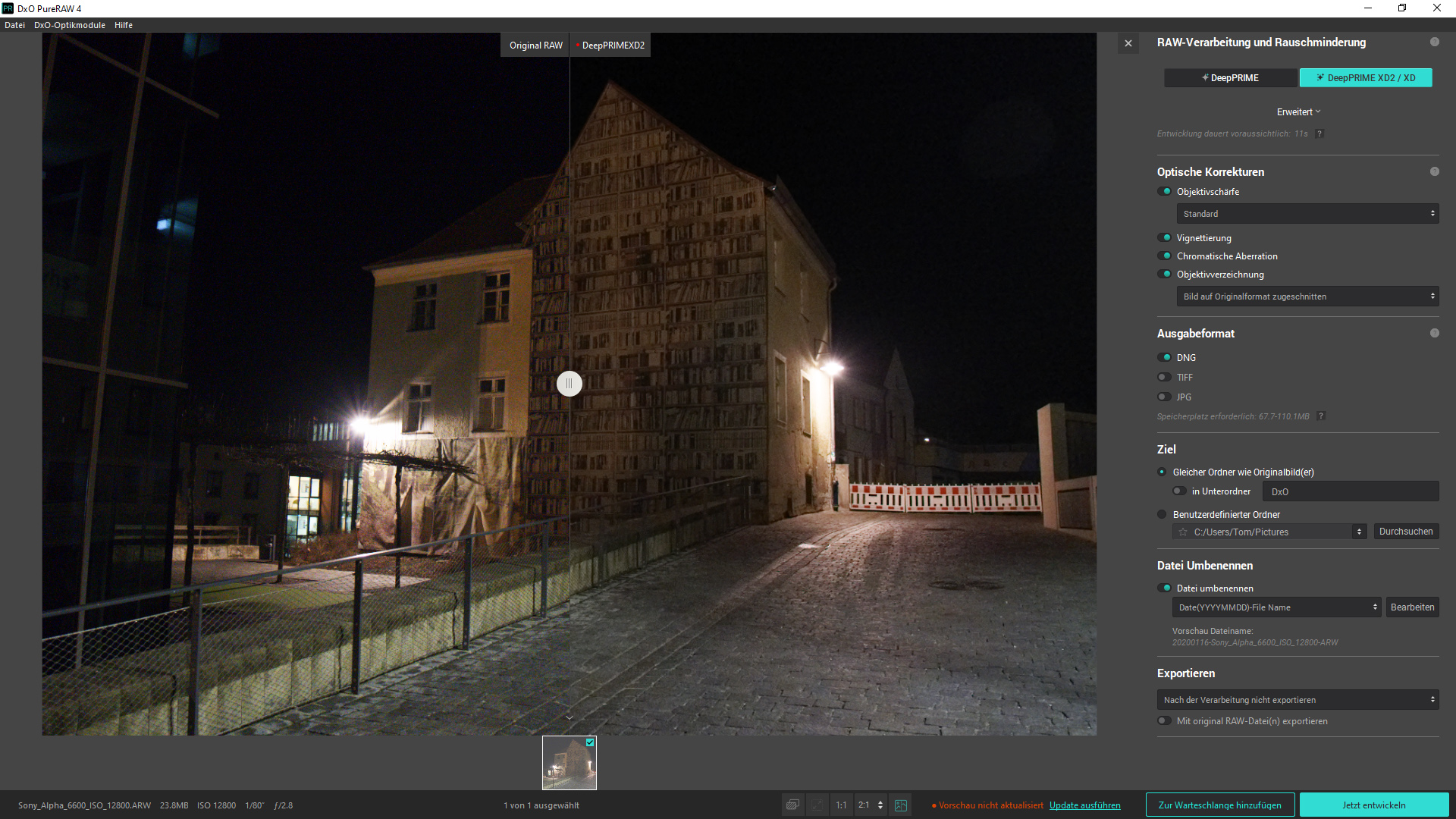Screen dimensions: 1456x819
Task: Click the filmstrip display icon
Action: click(792, 805)
